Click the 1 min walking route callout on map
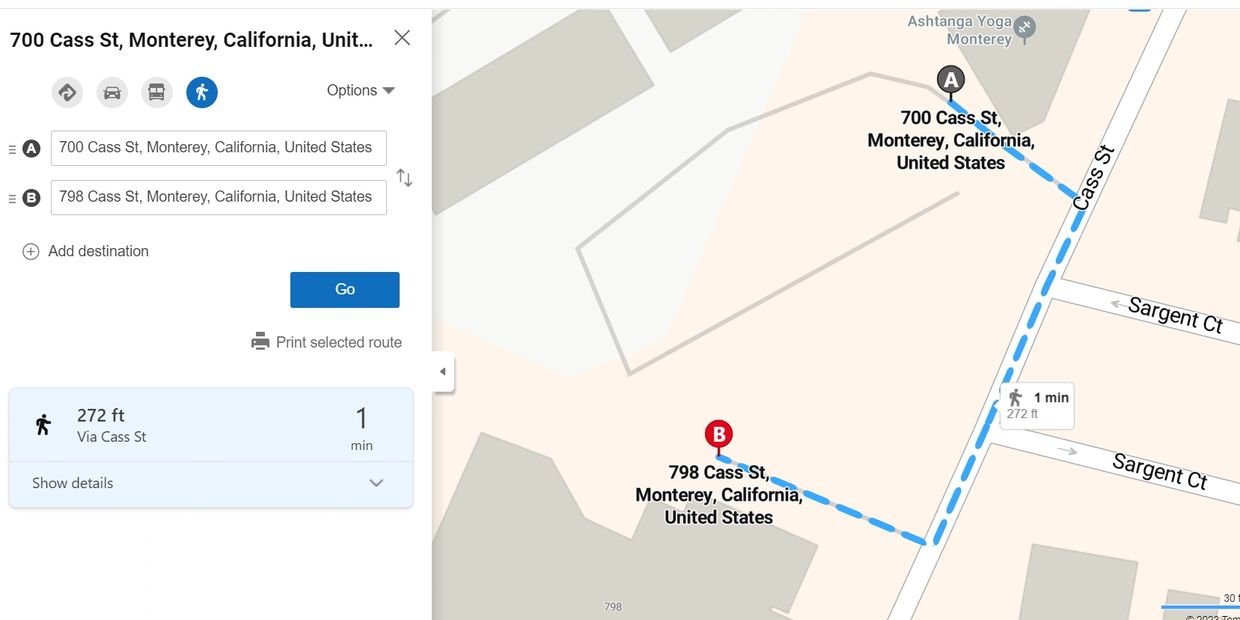Image resolution: width=1240 pixels, height=620 pixels. [x=1037, y=405]
